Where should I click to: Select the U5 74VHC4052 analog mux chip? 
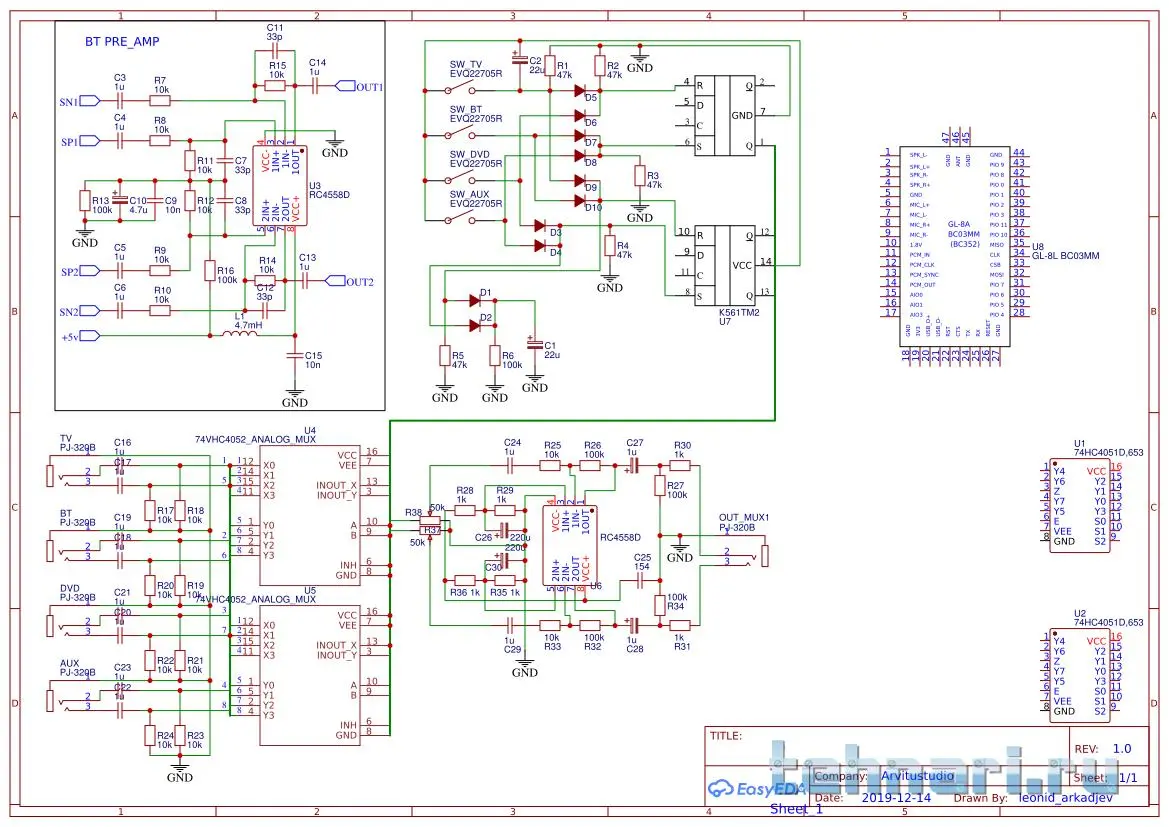pos(309,675)
